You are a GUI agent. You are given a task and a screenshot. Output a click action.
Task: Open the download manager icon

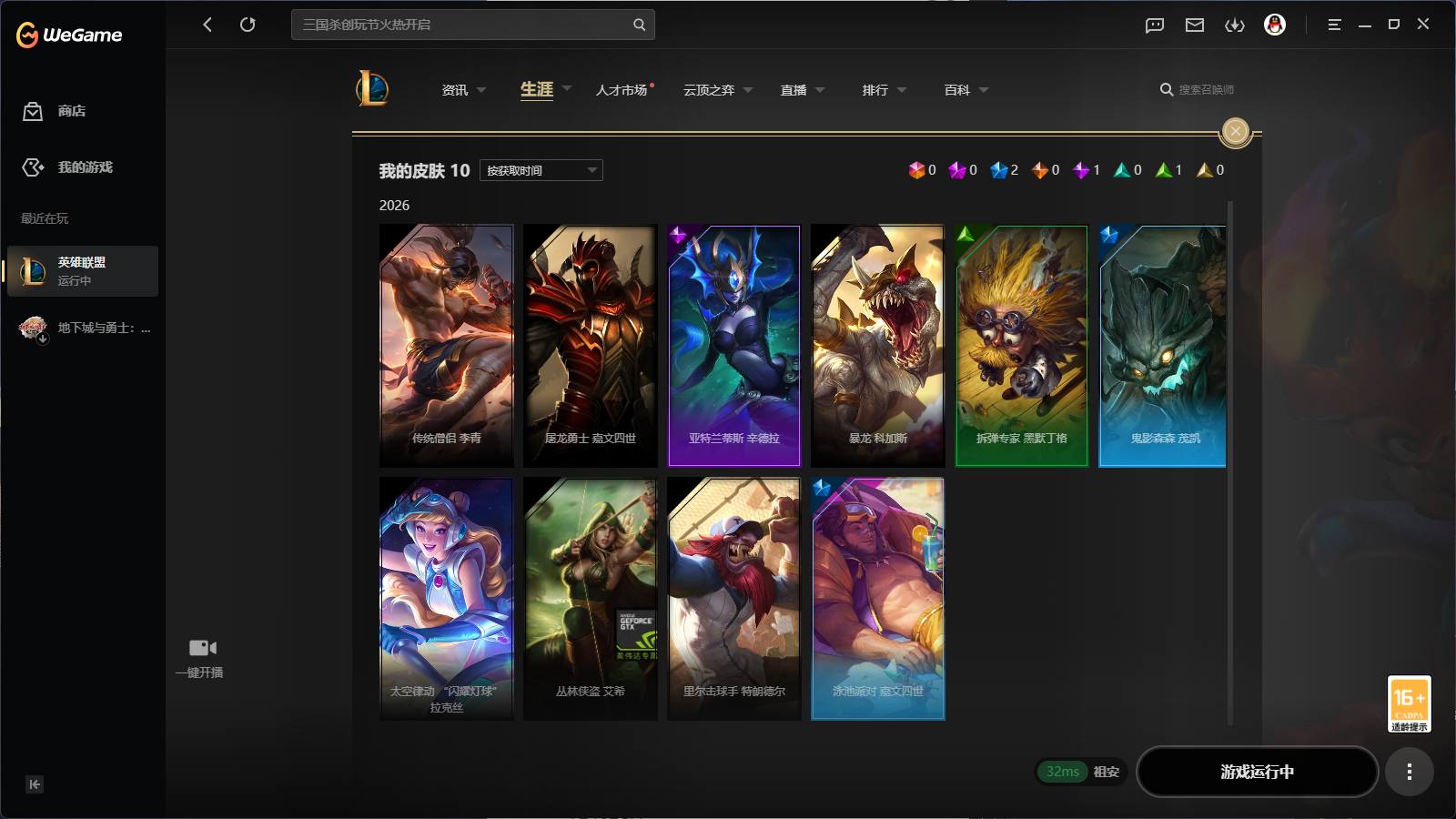point(1235,25)
